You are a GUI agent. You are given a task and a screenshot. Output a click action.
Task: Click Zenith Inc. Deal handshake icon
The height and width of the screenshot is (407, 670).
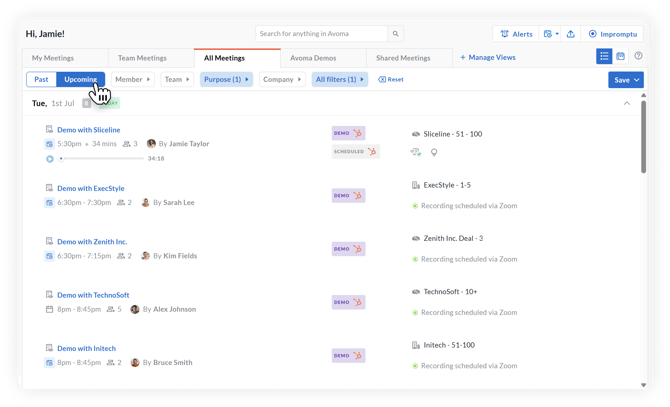416,239
